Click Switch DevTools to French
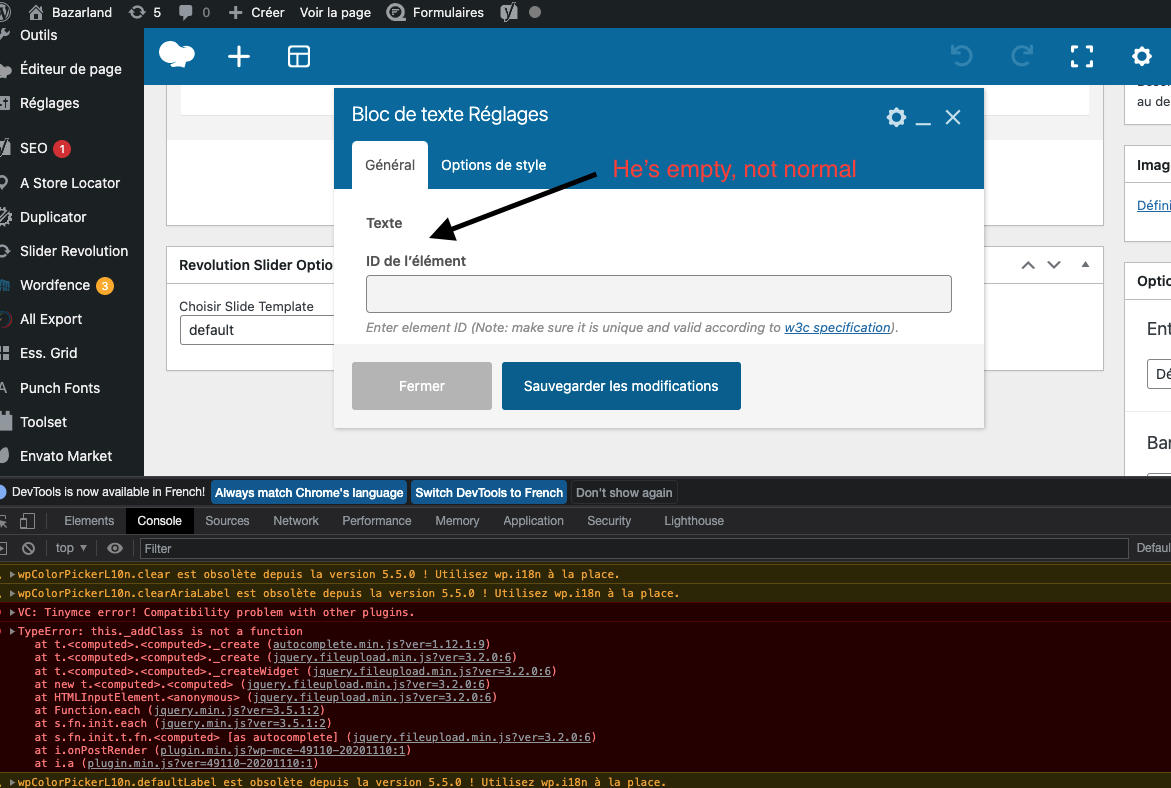 point(489,492)
